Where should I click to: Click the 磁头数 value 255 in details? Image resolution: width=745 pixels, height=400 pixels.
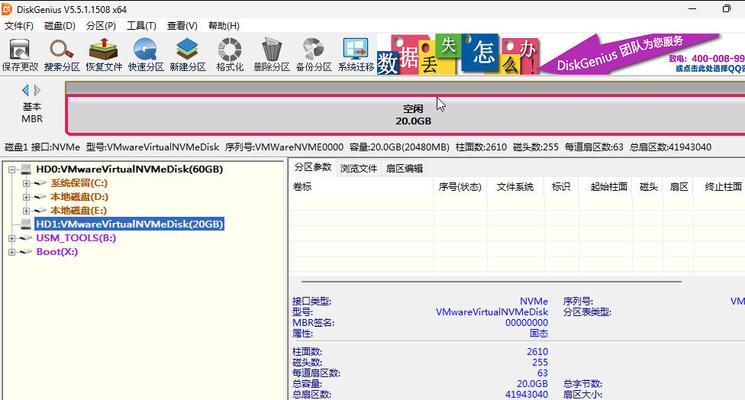point(540,362)
